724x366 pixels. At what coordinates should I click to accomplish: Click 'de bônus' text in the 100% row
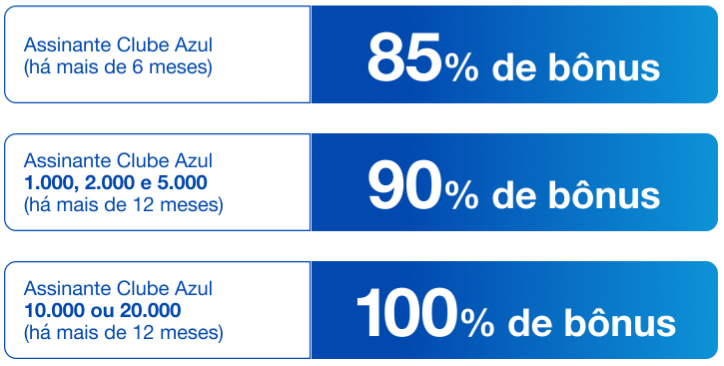[591, 324]
